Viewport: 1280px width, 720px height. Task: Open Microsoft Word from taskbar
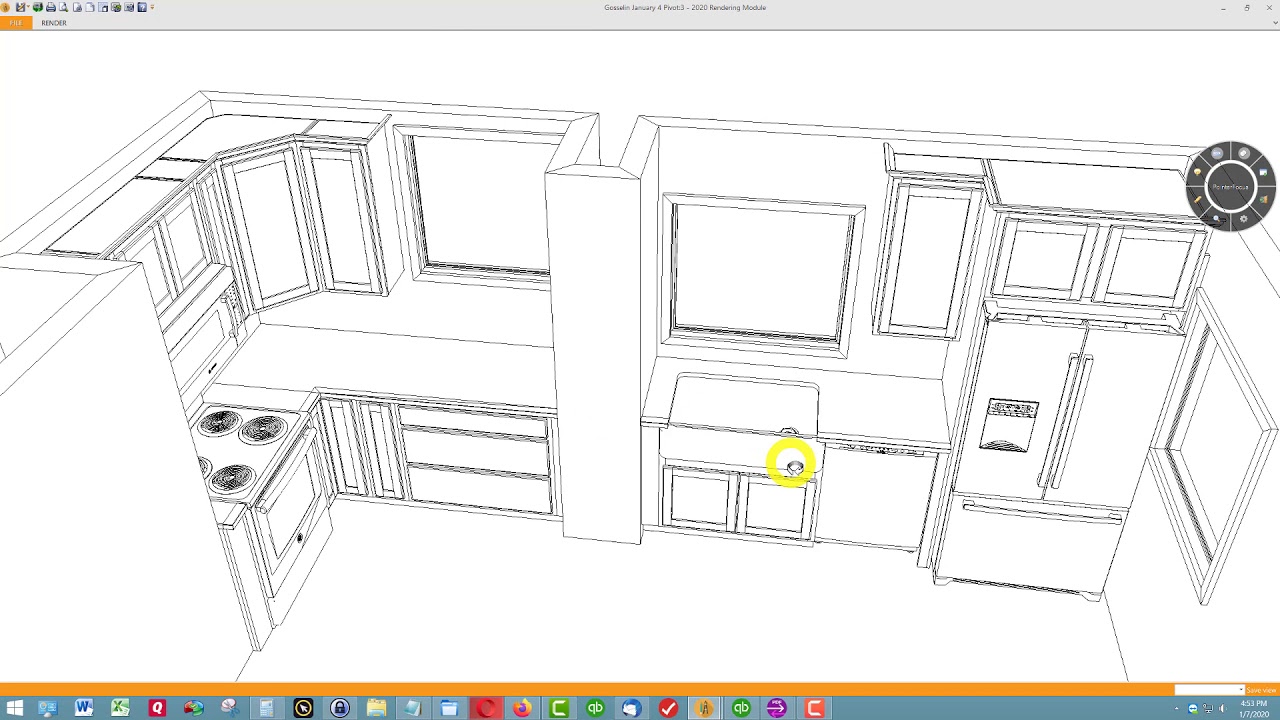[x=84, y=708]
